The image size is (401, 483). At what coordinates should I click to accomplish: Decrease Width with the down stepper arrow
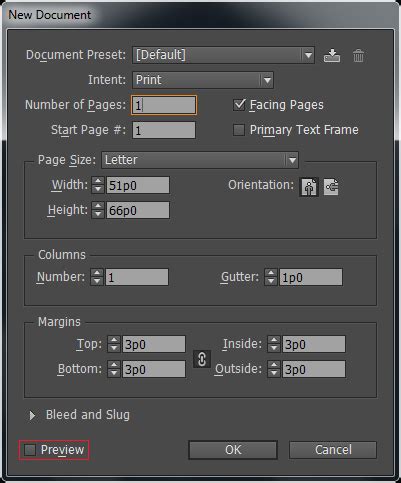pyautogui.click(x=98, y=189)
